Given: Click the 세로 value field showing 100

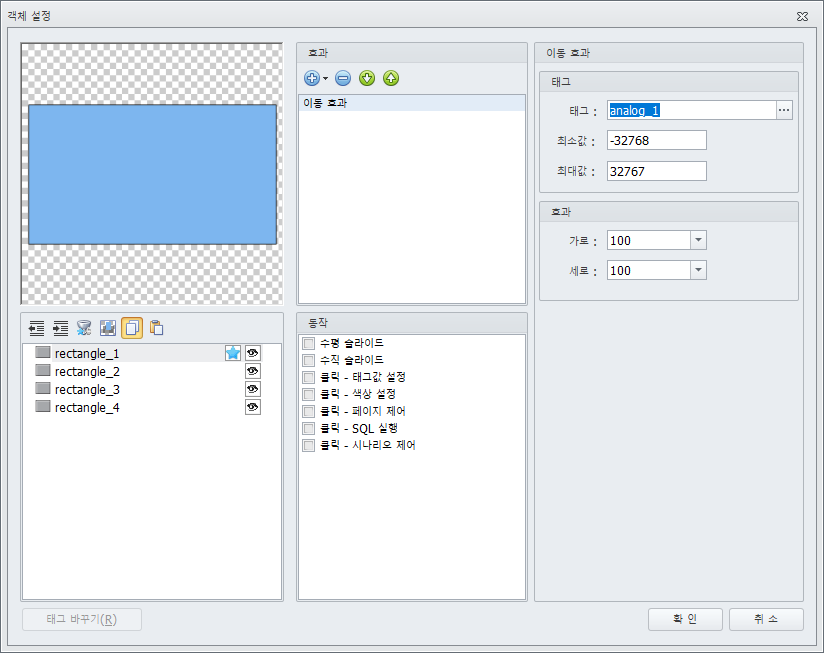Looking at the screenshot, I should (648, 270).
